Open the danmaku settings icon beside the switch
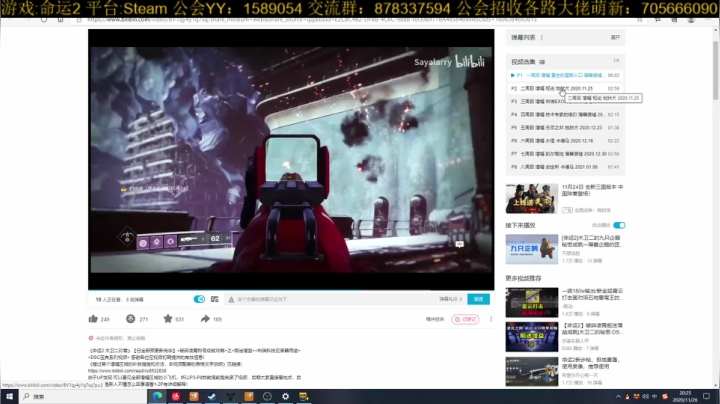The width and height of the screenshot is (720, 404). (214, 299)
